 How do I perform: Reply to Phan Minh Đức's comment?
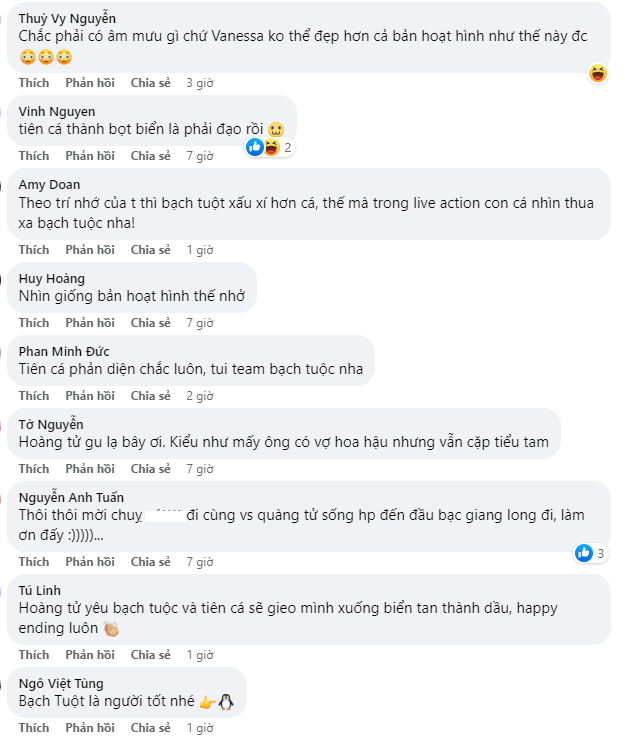click(x=90, y=396)
